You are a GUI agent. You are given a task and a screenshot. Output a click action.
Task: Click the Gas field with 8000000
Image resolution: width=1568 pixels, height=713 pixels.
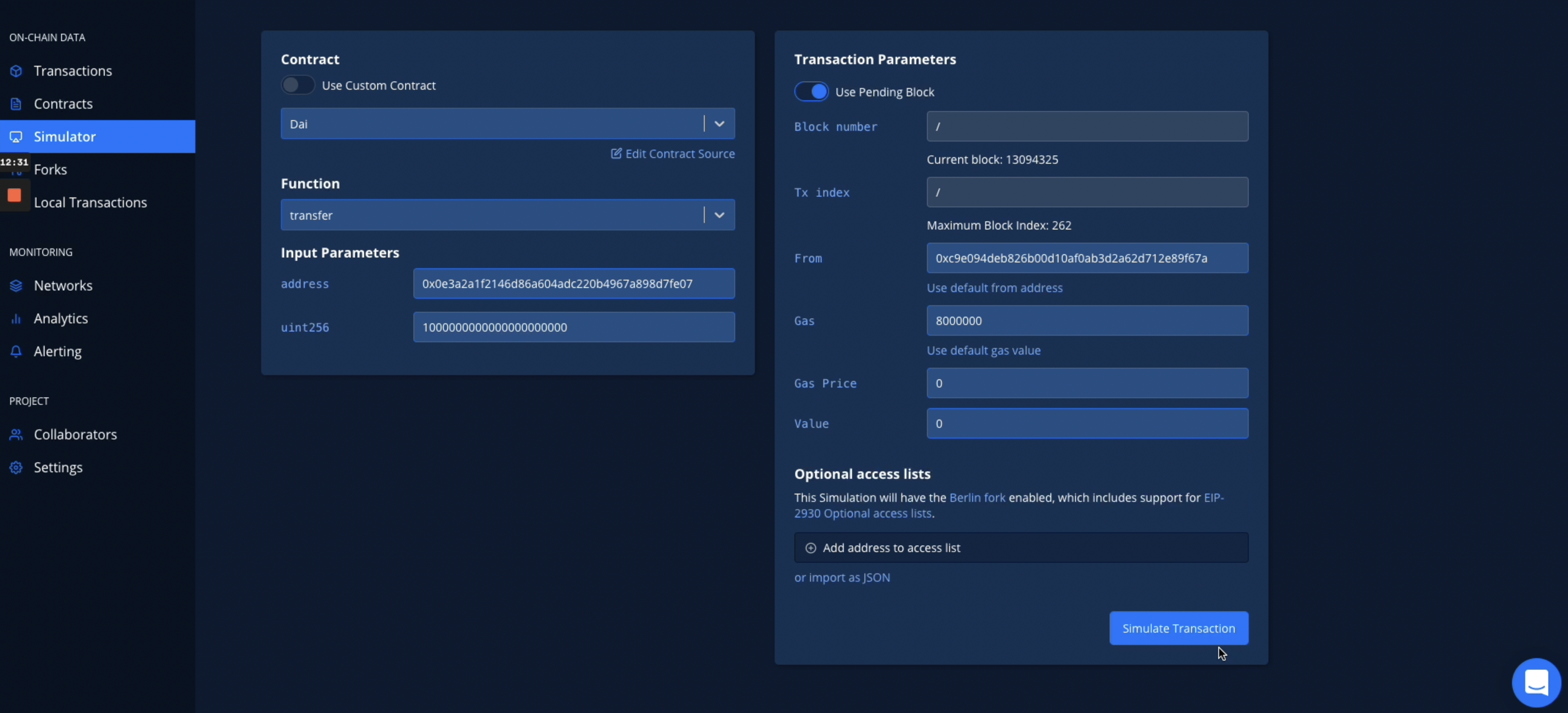(x=1087, y=321)
